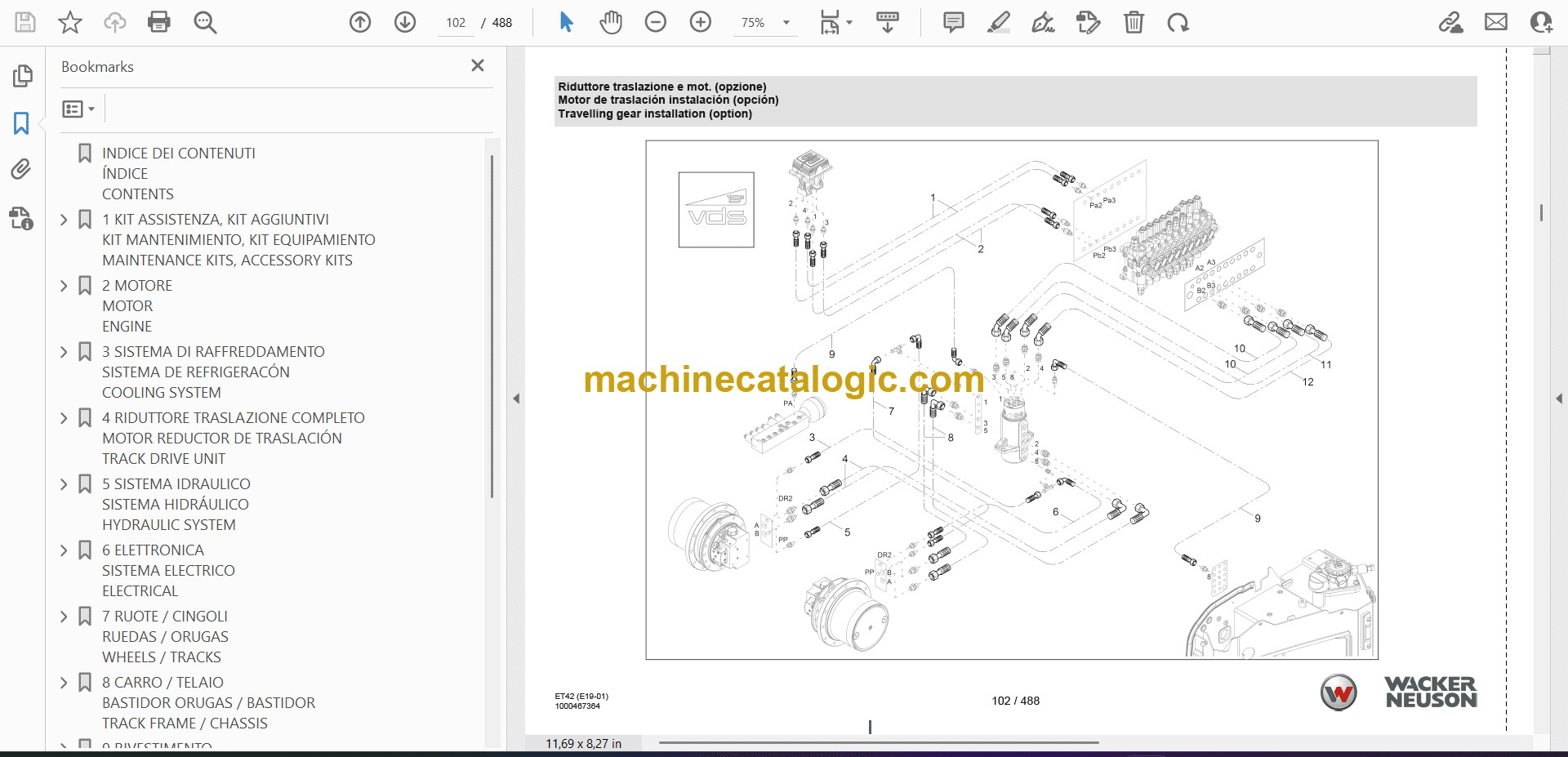Toggle the Attachments paperclip panel

coord(21,170)
